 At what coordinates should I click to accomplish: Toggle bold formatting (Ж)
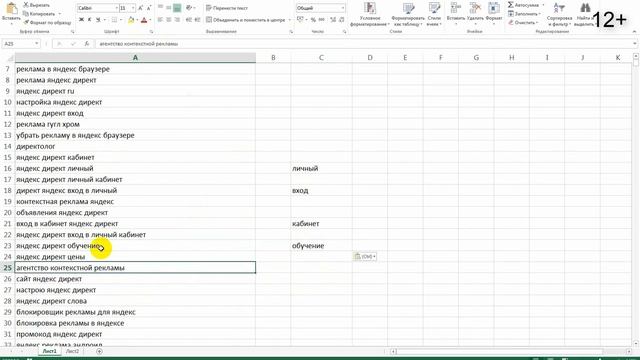tap(81, 20)
